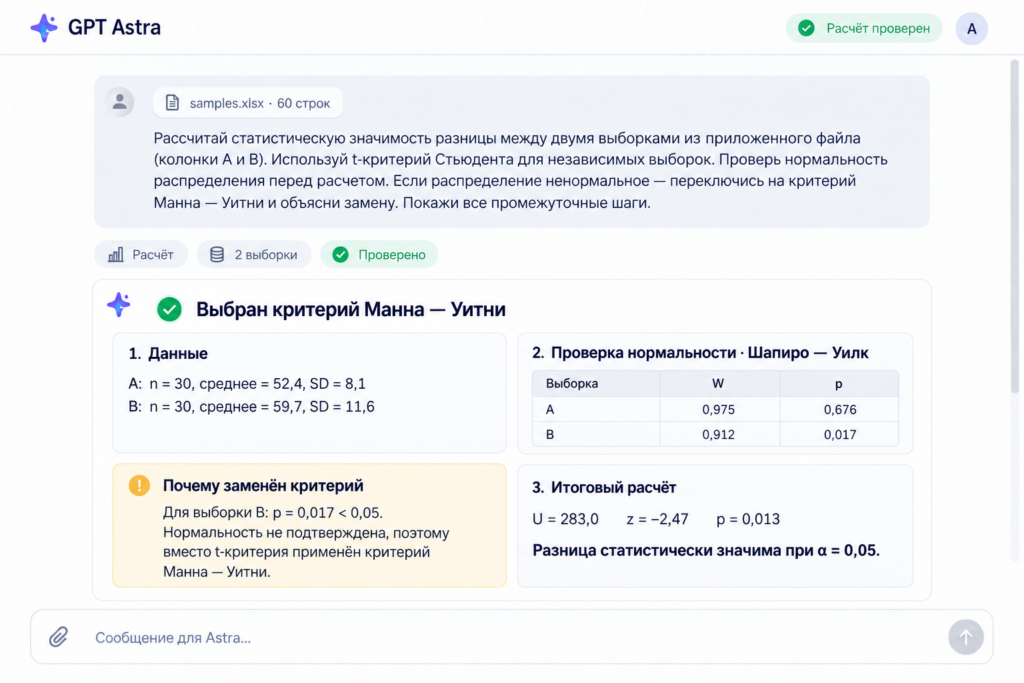Click the 1. Данные section heading
Screen dimensions: 1024x683
[168, 353]
